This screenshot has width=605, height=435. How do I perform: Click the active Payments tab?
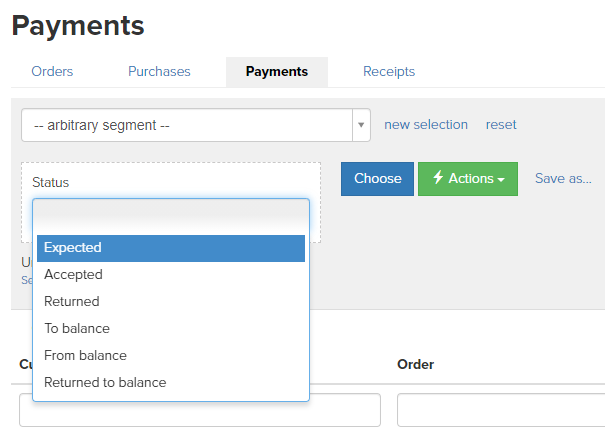pyautogui.click(x=277, y=72)
